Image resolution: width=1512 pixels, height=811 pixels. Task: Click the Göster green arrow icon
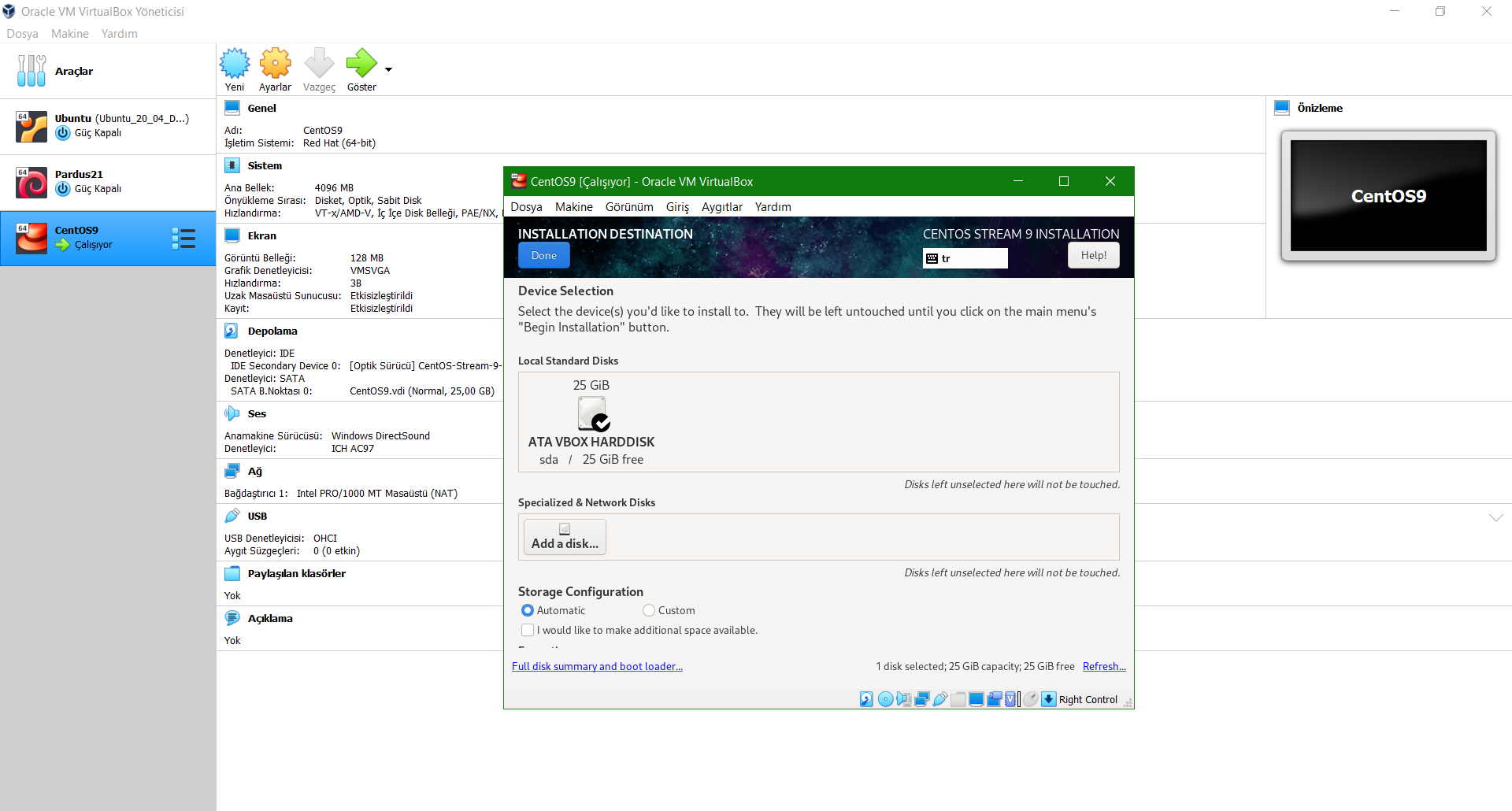[x=361, y=62]
